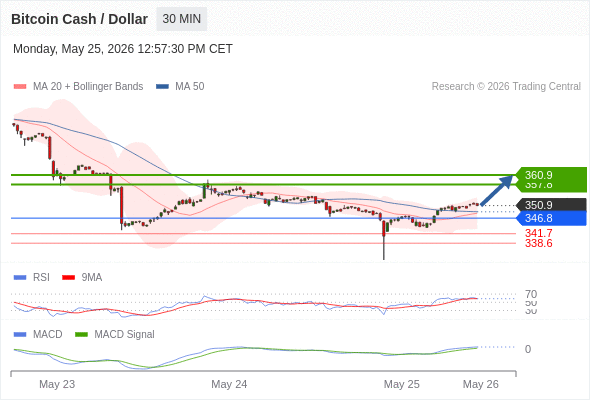Click the green MACD Signal legend swatch
Viewport: 590px width, 400px height.
[x=81, y=335]
